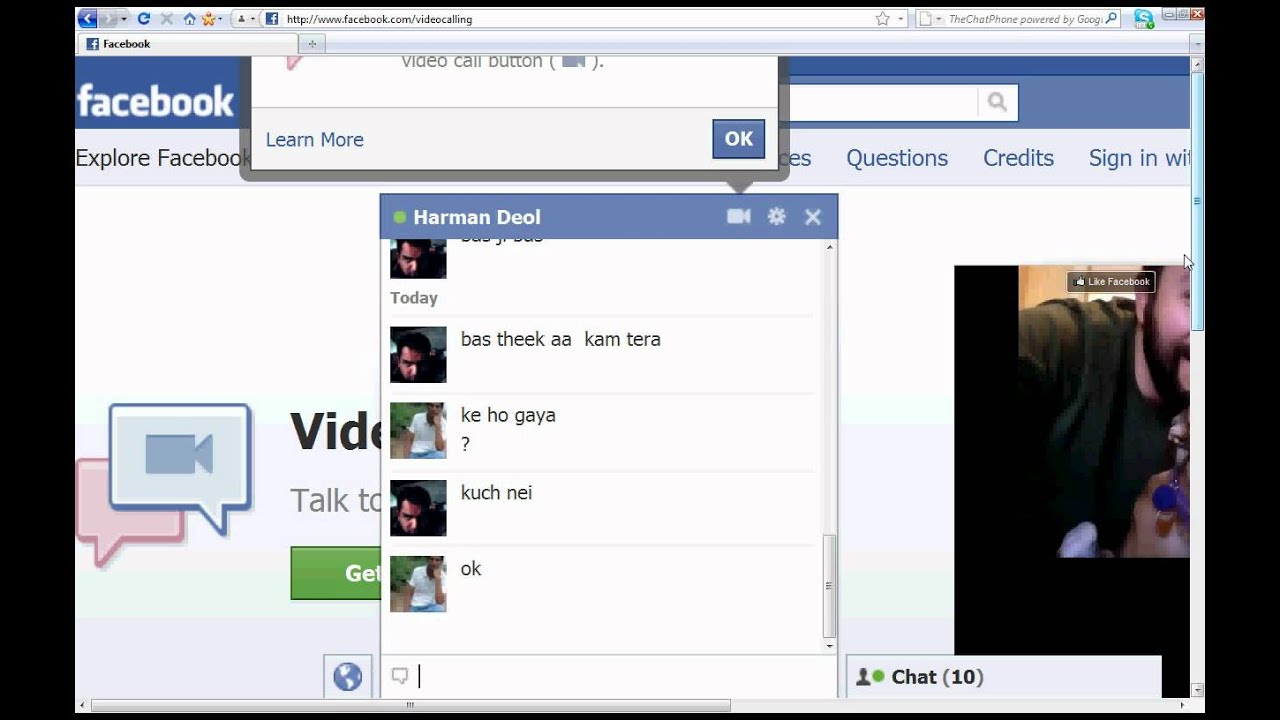Click the horizontal scrollbar left arrow

(x=83, y=705)
